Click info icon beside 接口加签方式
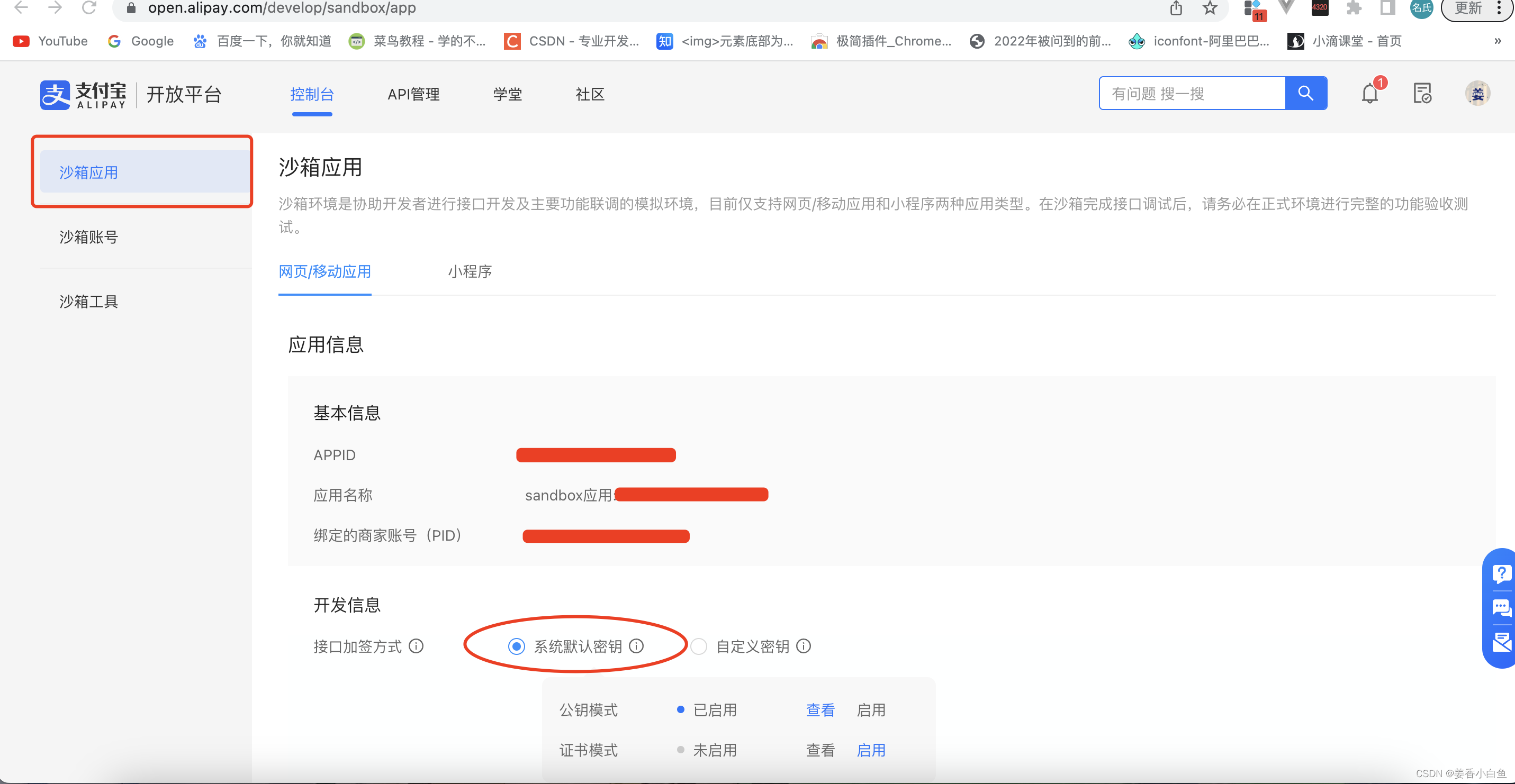This screenshot has width=1515, height=784. point(417,646)
